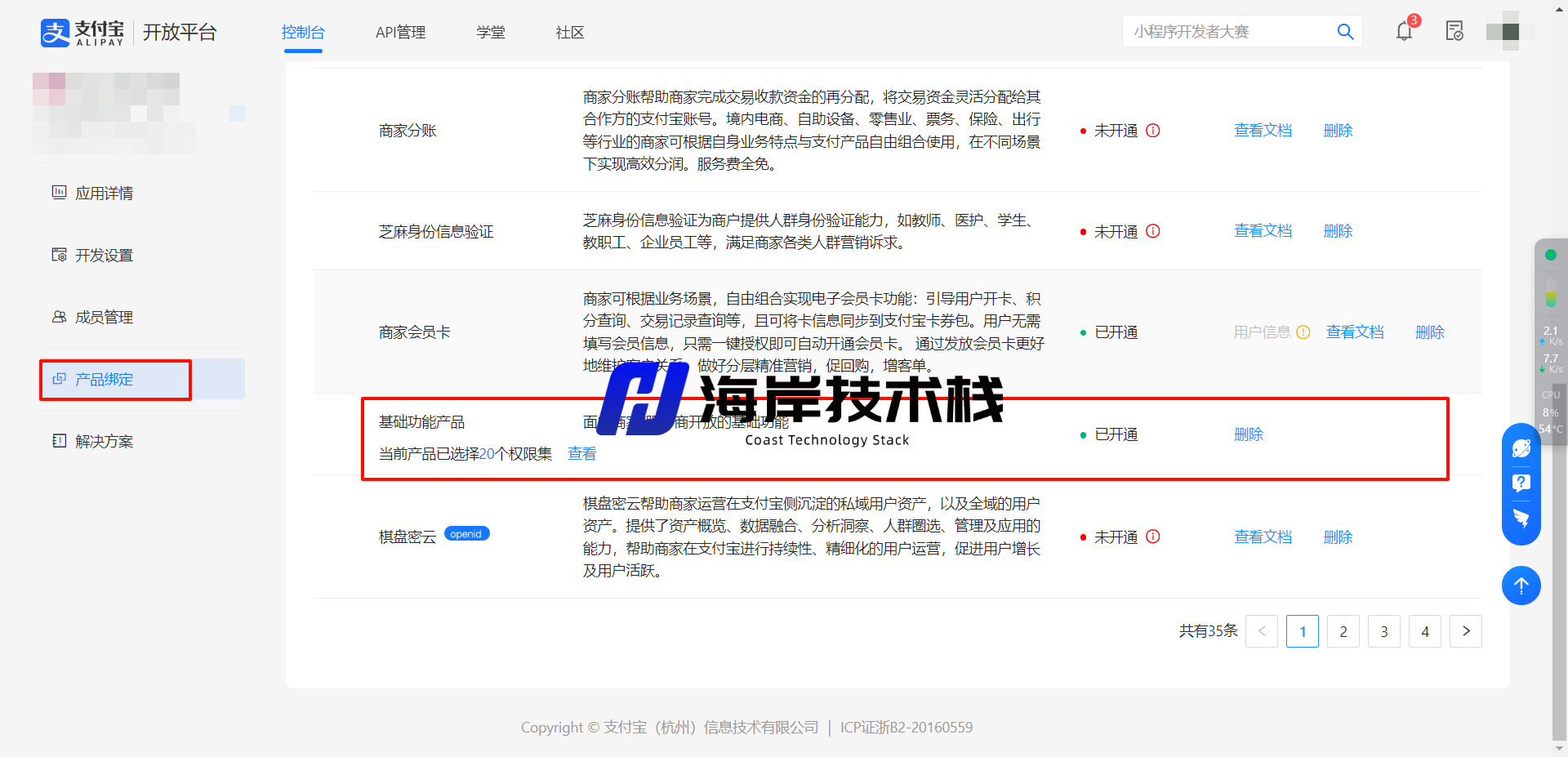This screenshot has height=757, width=1568.
Task: Click 共有35条 total count text
Action: (x=1208, y=630)
